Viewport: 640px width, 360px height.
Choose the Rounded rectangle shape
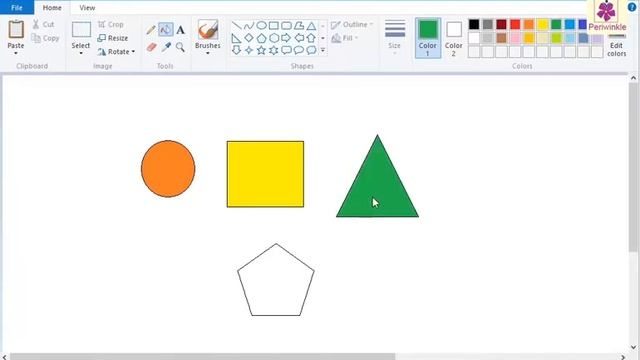pyautogui.click(x=286, y=26)
